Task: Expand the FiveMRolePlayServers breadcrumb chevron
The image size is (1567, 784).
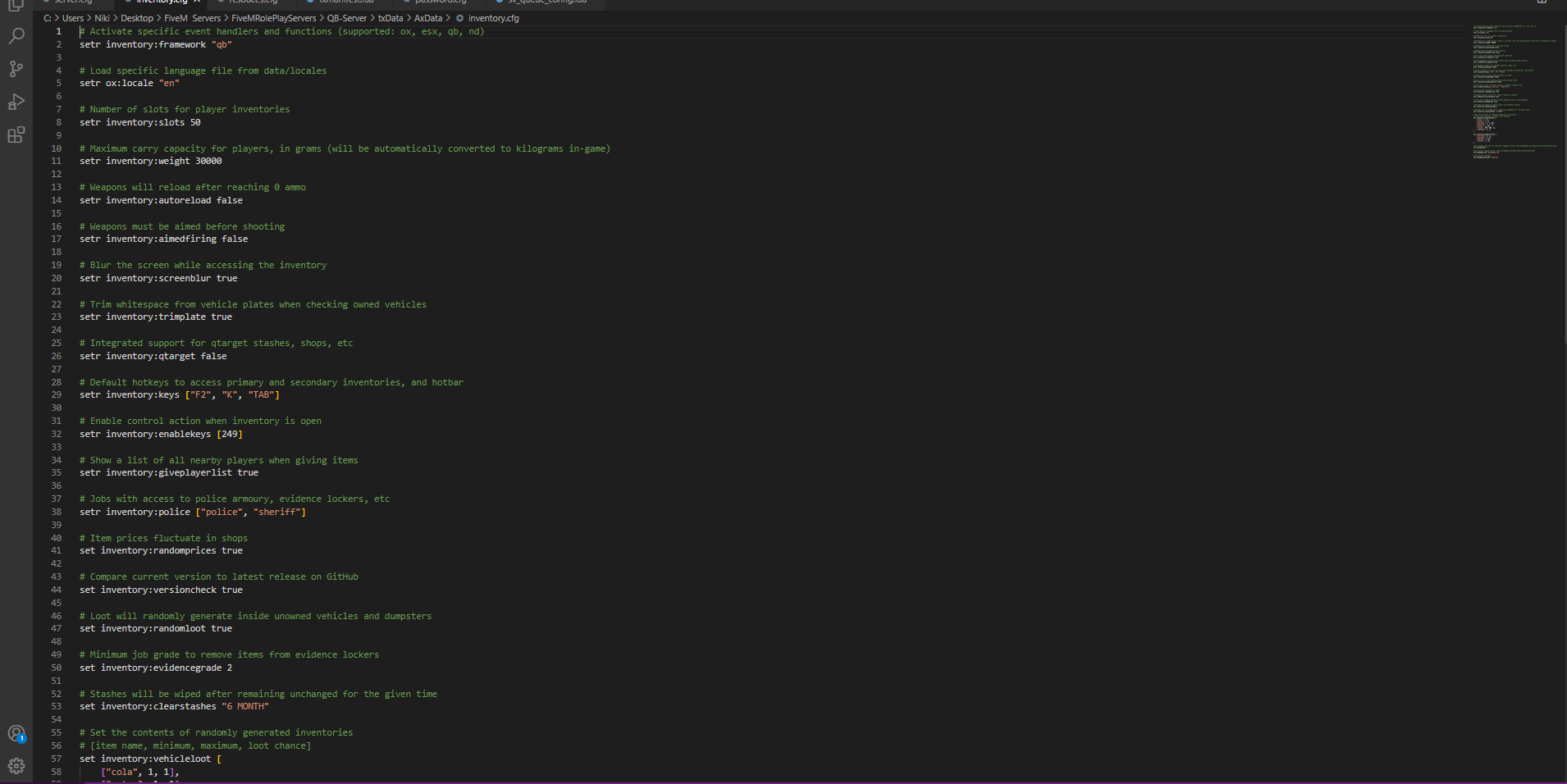Action: pyautogui.click(x=320, y=17)
